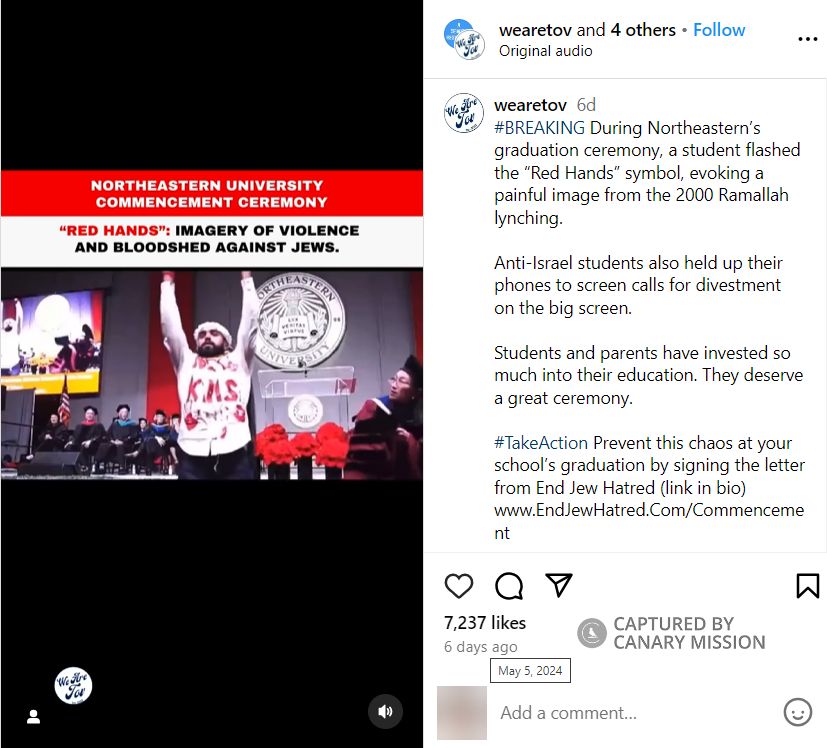Open comments via speech bubble icon
Image resolution: width=827 pixels, height=748 pixels.
(x=509, y=586)
